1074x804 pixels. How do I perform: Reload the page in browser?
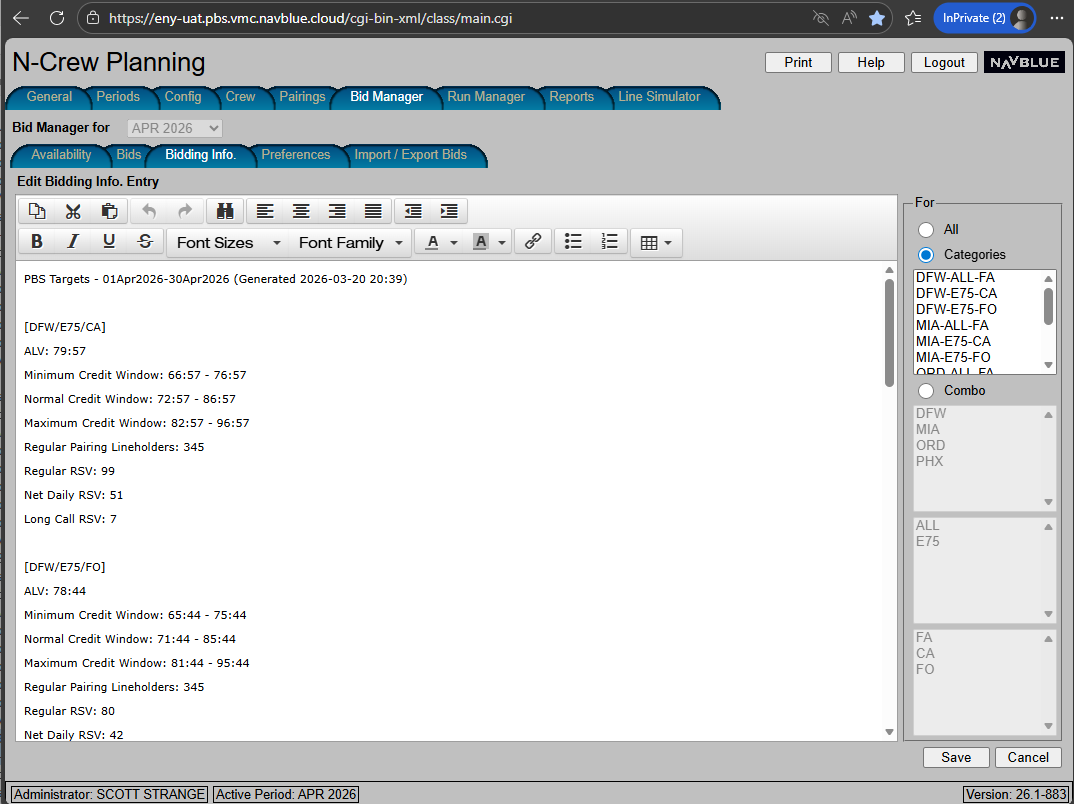[57, 18]
